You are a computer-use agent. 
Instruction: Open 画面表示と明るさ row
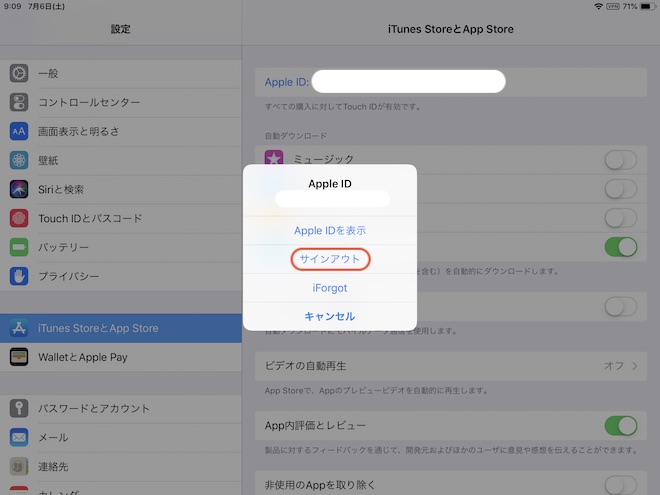pyautogui.click(x=121, y=131)
